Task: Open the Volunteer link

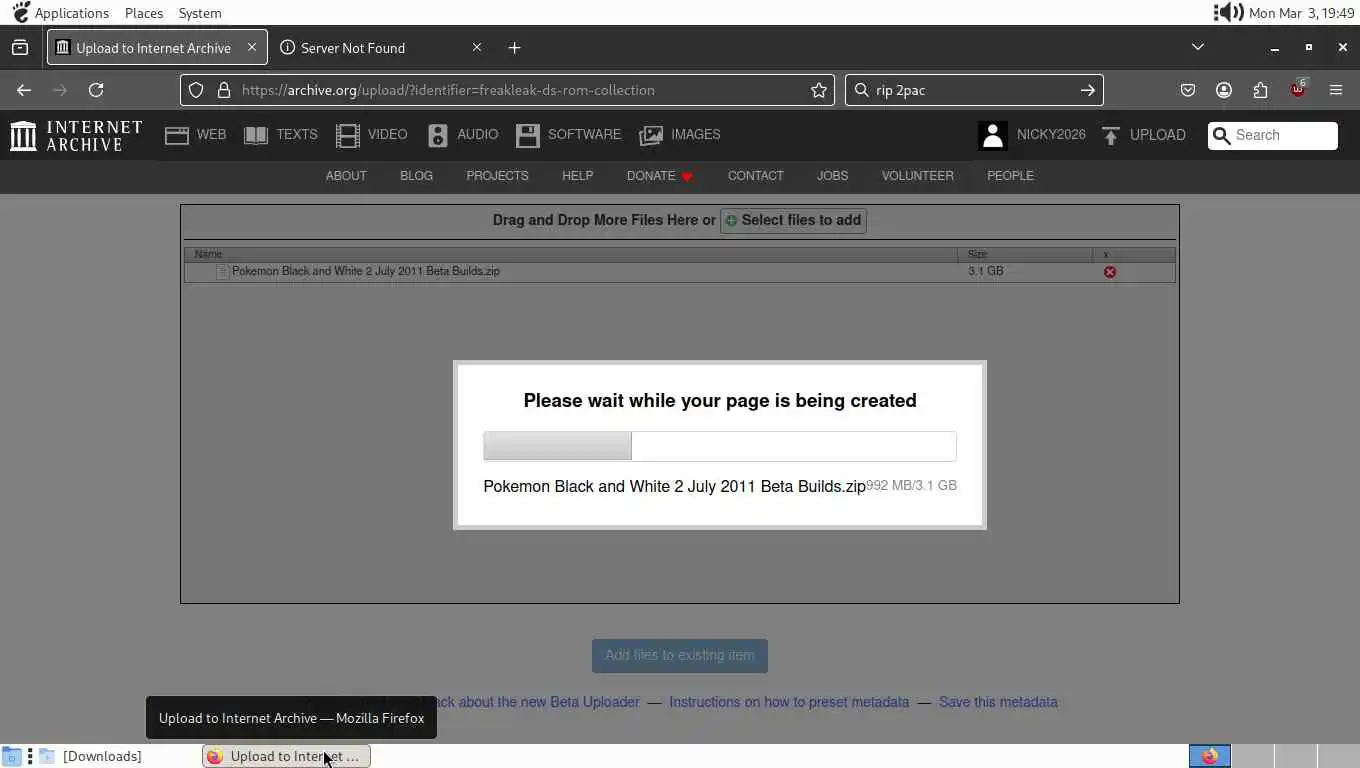Action: coord(917,176)
